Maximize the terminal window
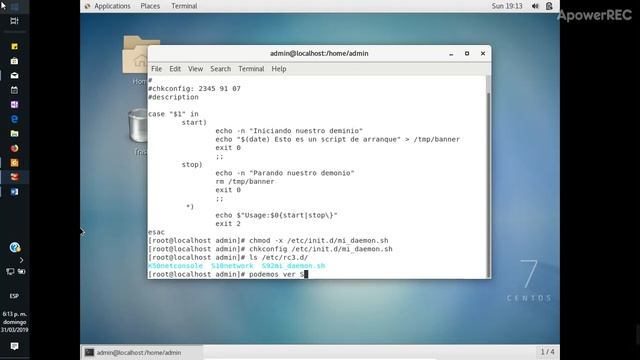The image size is (640, 360). pyautogui.click(x=467, y=53)
